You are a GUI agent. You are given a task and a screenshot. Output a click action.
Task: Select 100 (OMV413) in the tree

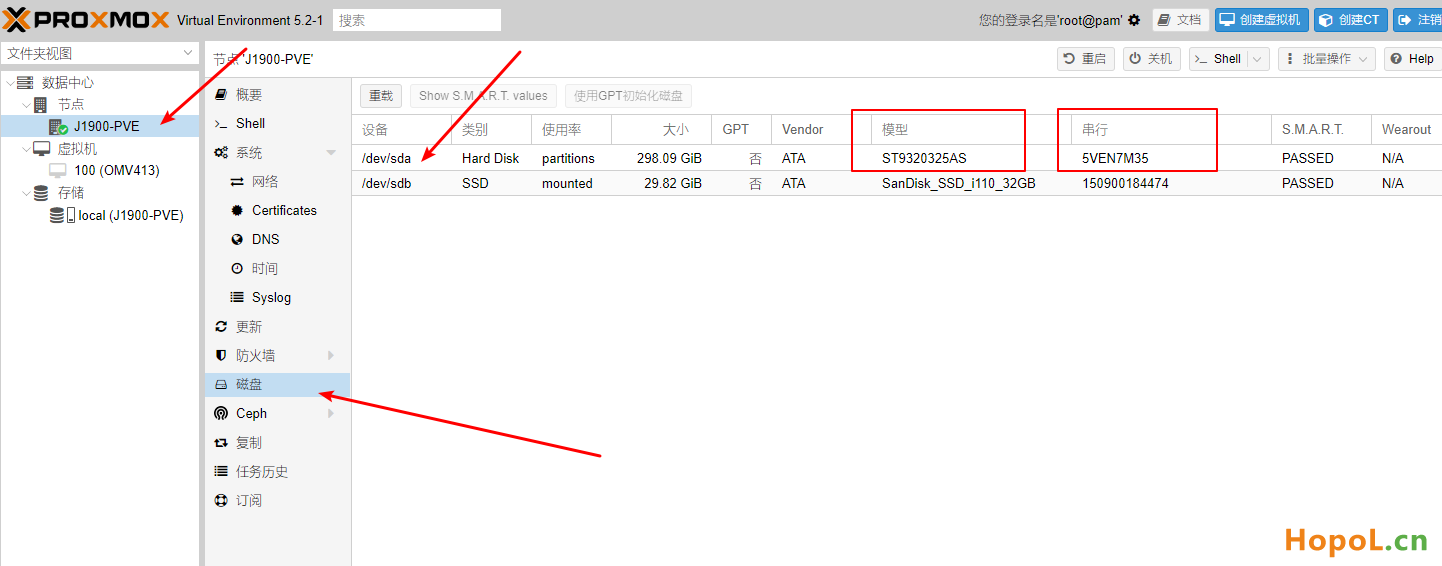(117, 171)
